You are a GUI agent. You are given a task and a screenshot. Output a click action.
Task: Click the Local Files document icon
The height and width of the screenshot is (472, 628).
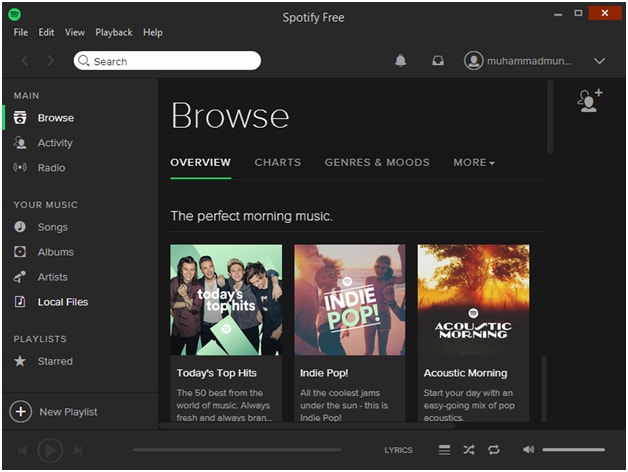[20, 301]
